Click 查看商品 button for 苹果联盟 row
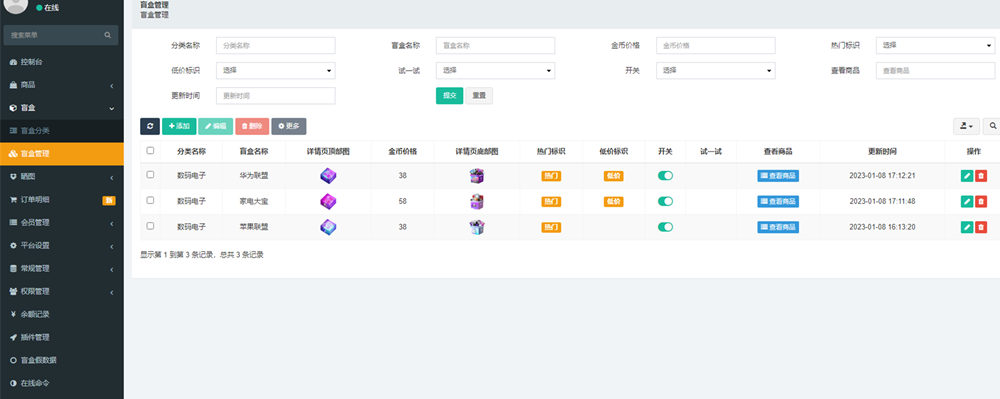The image size is (1000, 399). 778,227
